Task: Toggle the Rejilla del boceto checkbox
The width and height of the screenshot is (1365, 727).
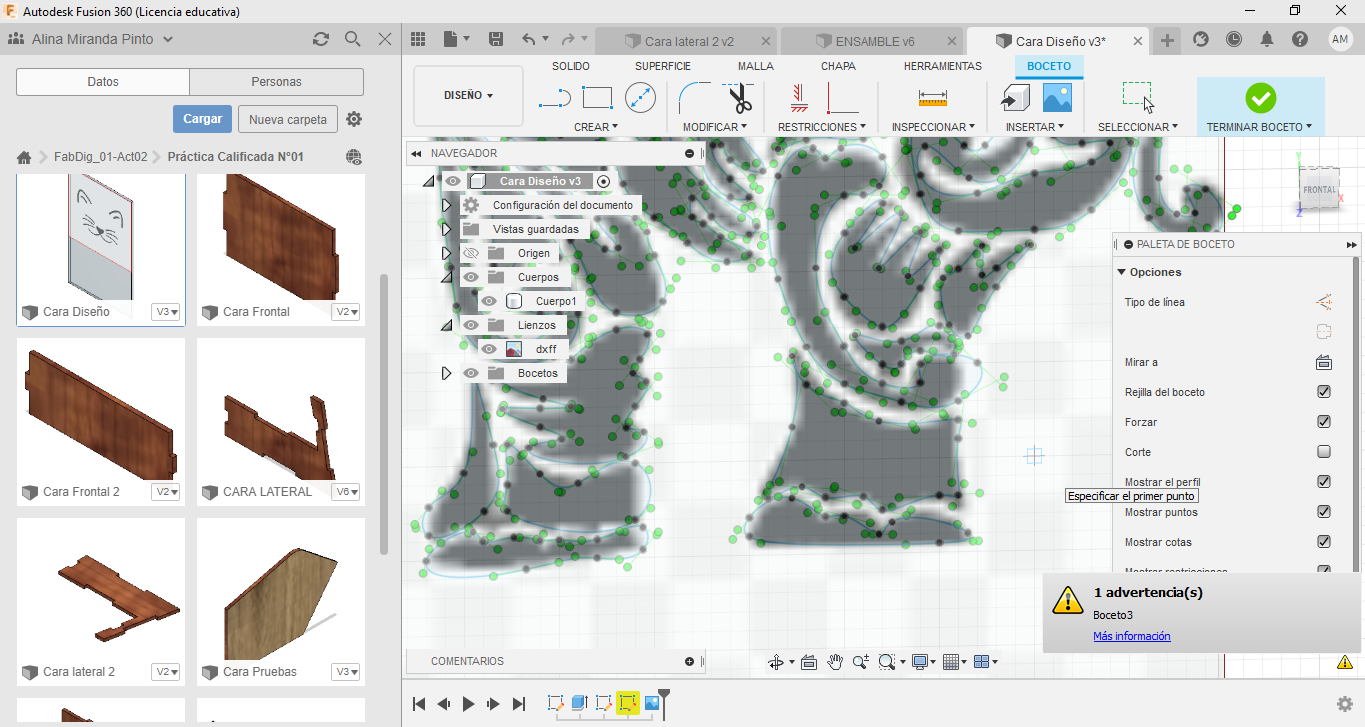Action: coord(1324,392)
